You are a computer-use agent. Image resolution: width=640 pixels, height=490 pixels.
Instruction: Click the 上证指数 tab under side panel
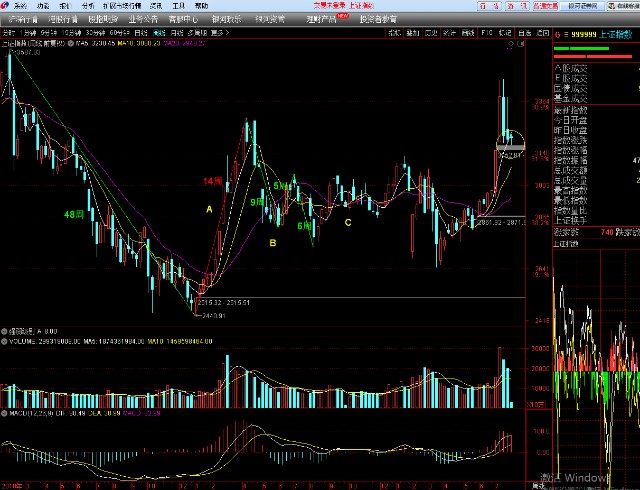tap(566, 244)
